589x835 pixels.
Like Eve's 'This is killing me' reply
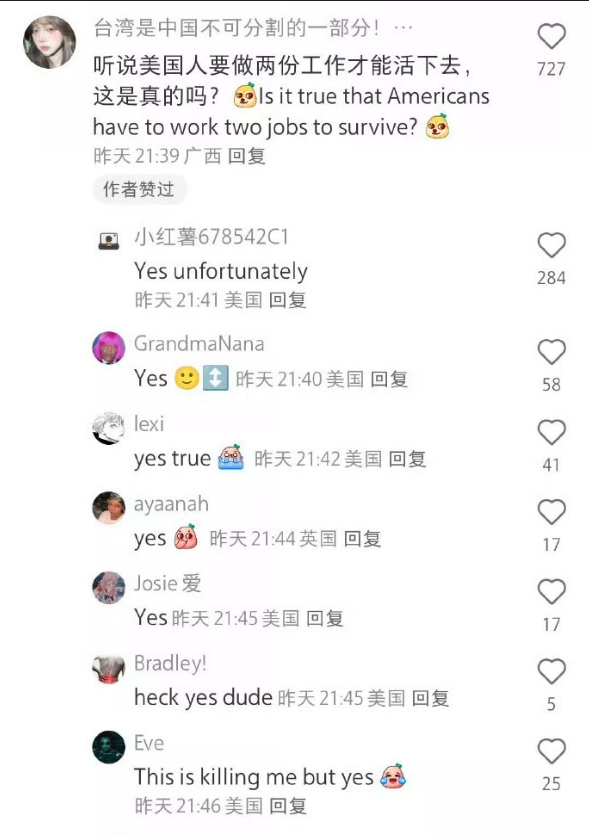(551, 751)
